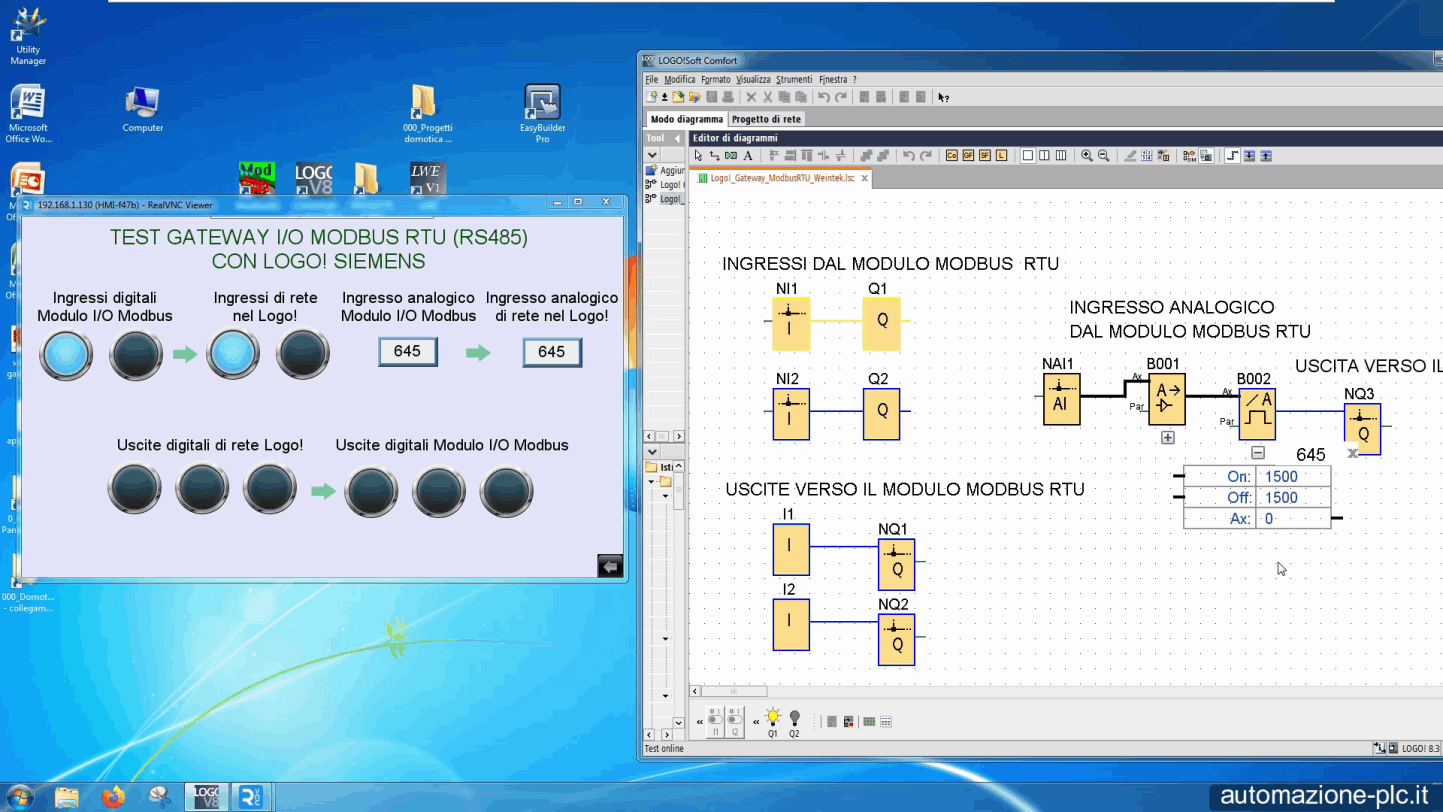The height and width of the screenshot is (812, 1443).
Task: Click the open file folder icon
Action: coord(678,97)
